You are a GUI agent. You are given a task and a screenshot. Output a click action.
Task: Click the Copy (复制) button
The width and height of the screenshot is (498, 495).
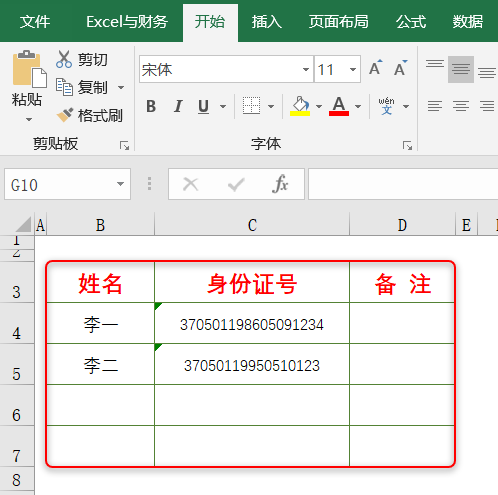click(x=82, y=87)
